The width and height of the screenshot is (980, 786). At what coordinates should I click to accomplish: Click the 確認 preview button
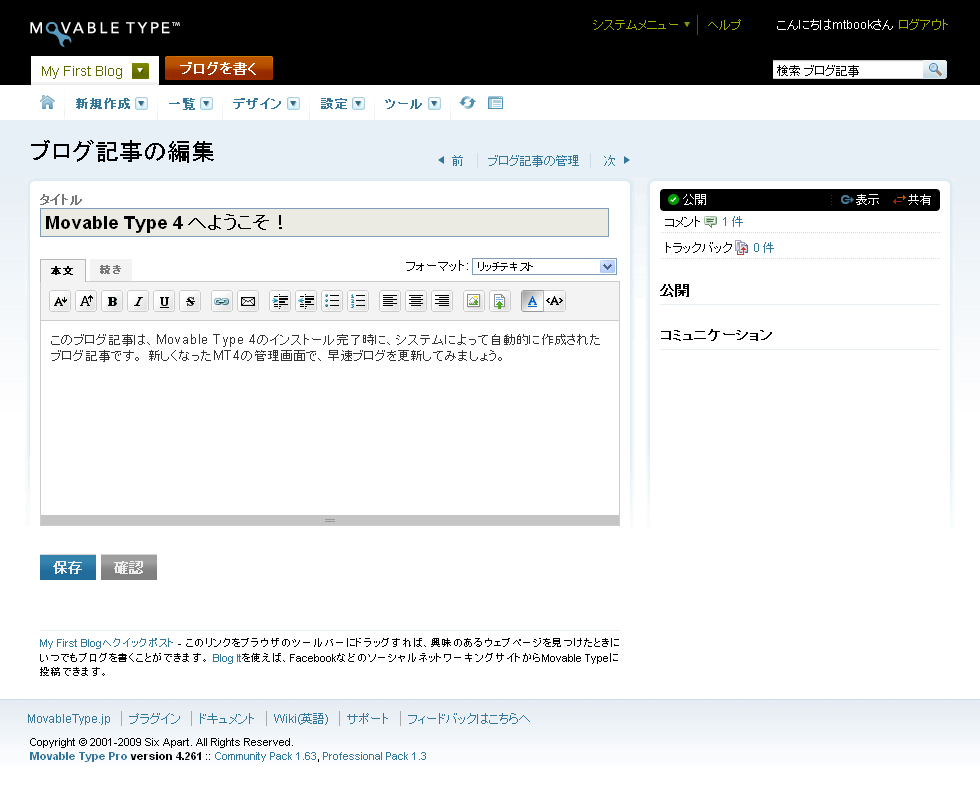click(129, 567)
